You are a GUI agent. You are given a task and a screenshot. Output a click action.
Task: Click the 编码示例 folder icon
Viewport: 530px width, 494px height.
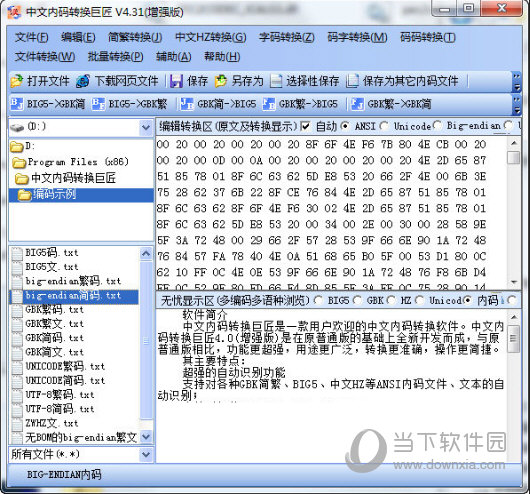tap(24, 195)
